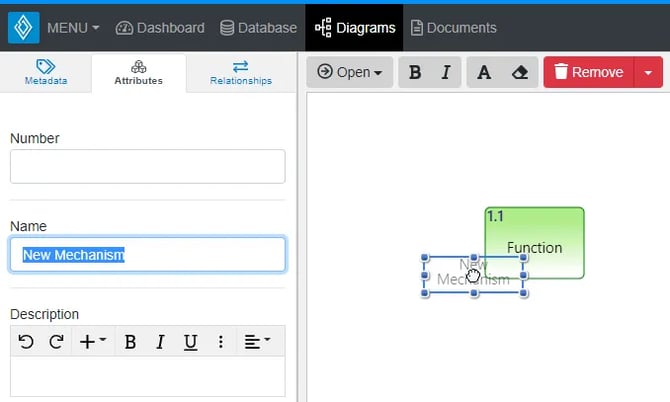Open the Description insert plus dropdown
This screenshot has width=670, height=402.
(x=93, y=342)
